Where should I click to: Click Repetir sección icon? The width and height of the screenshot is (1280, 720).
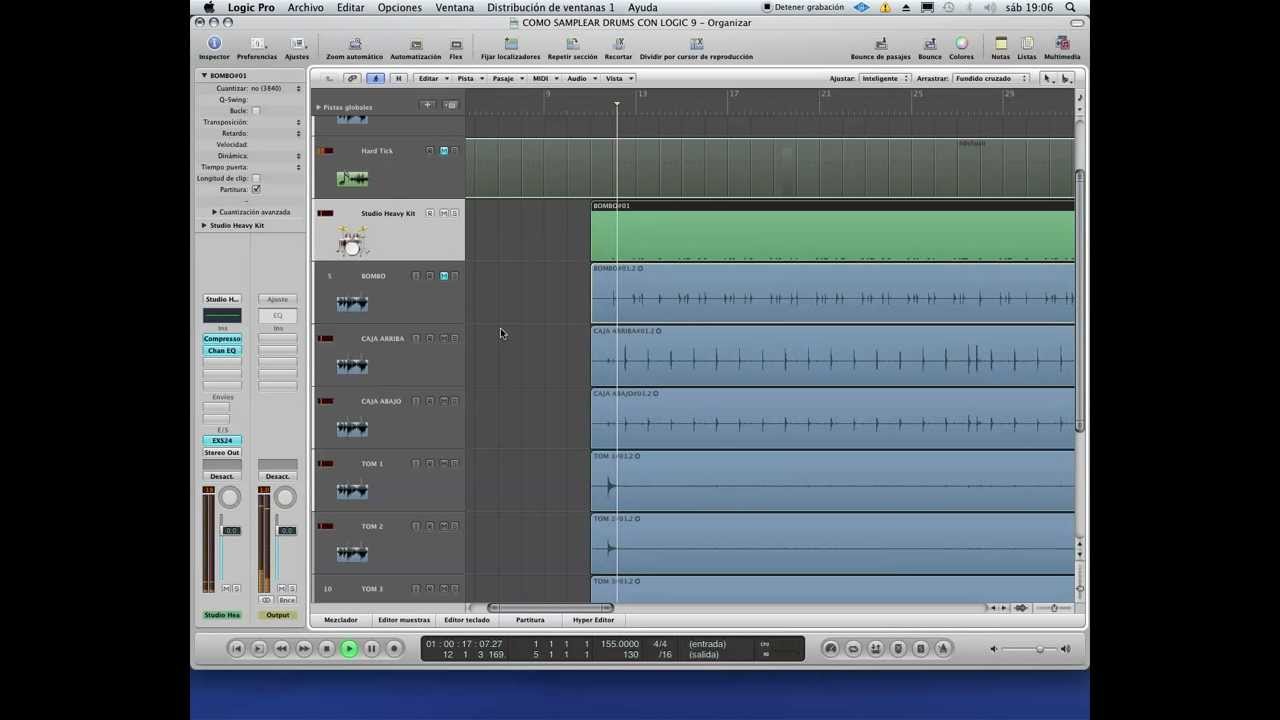point(572,44)
